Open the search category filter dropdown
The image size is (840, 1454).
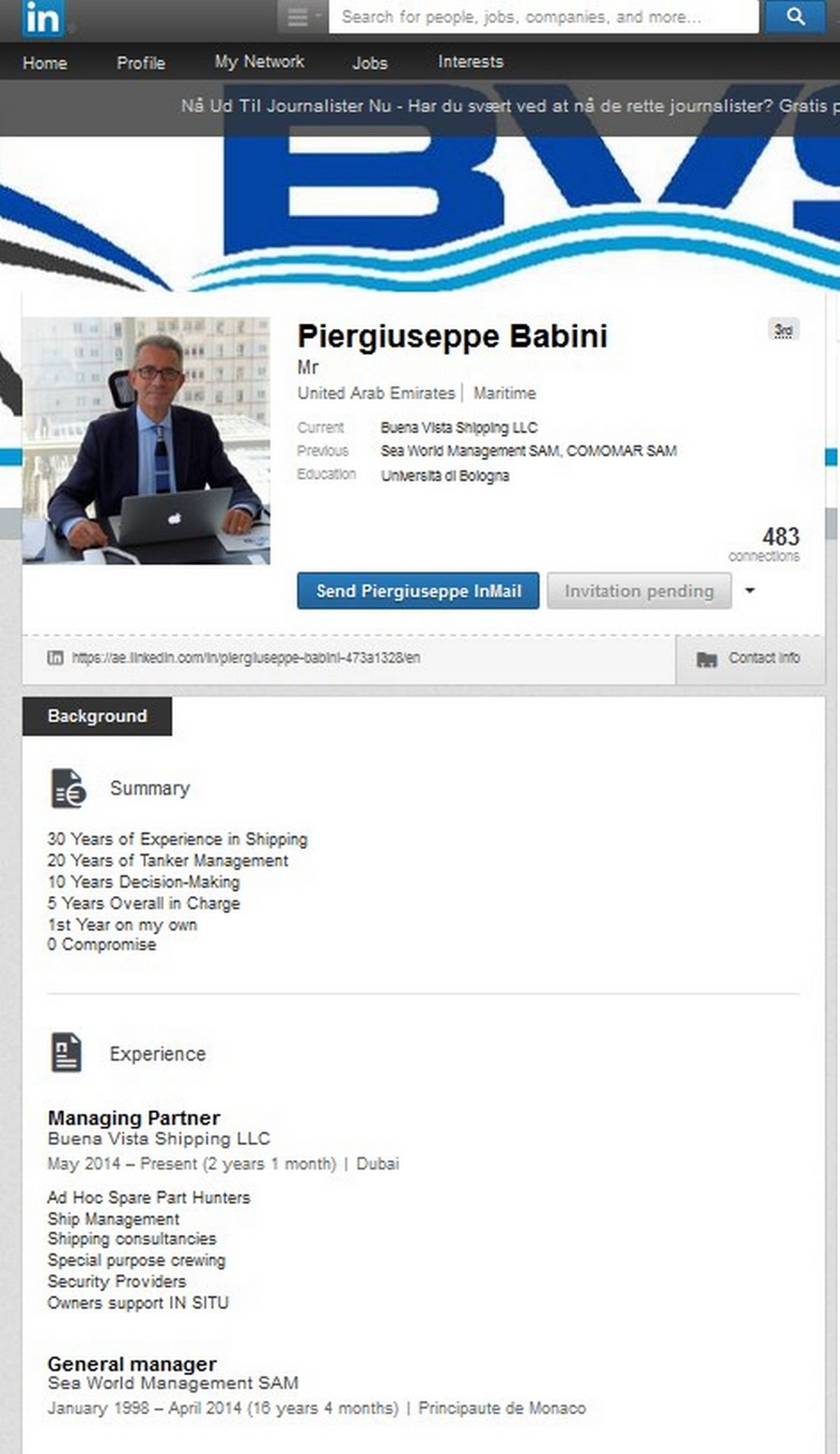pos(302,17)
